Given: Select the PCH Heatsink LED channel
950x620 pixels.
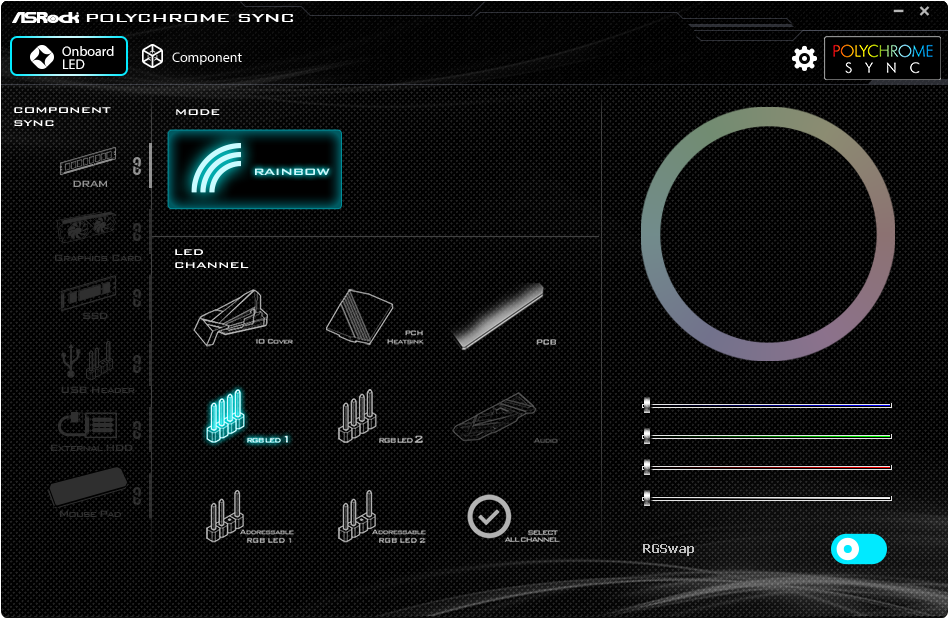Looking at the screenshot, I should (374, 318).
